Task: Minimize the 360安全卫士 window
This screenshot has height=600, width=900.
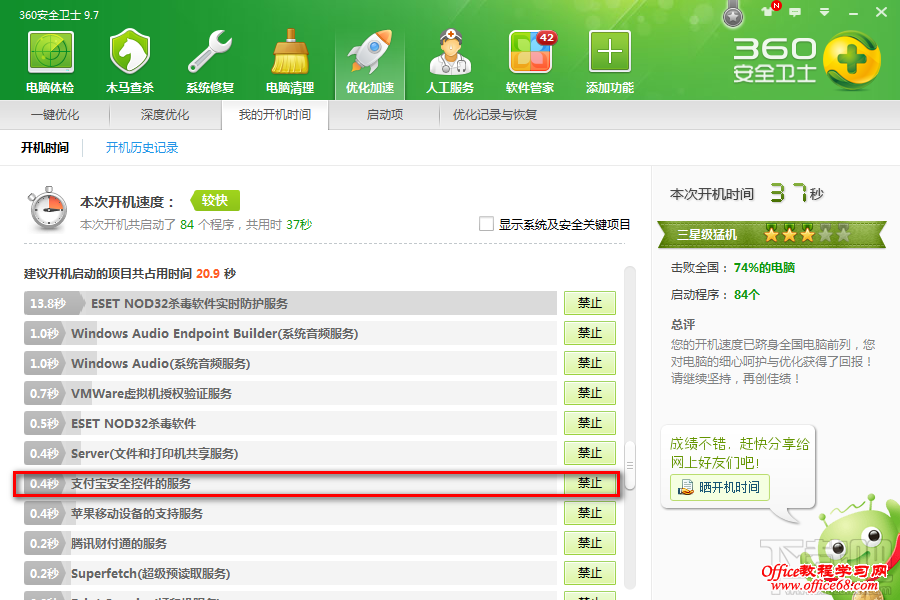Action: click(x=854, y=12)
